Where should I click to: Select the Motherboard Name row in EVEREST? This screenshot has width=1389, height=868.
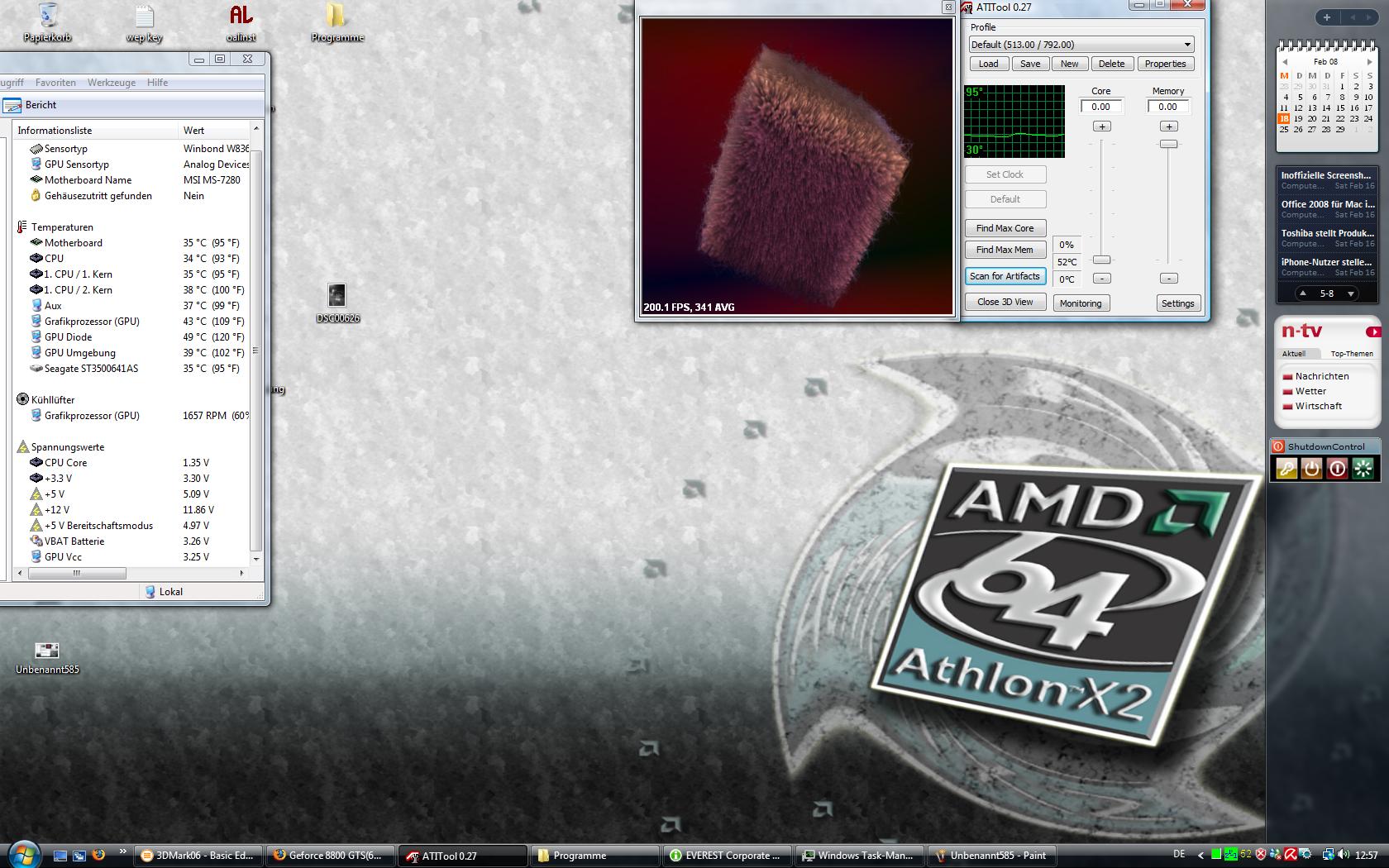[x=132, y=180]
